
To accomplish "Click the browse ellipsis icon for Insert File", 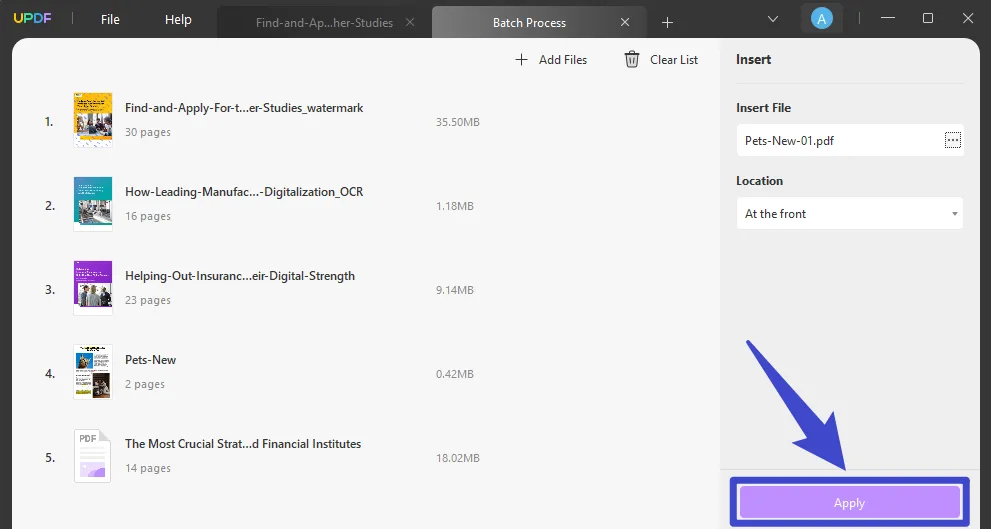I will tap(952, 141).
